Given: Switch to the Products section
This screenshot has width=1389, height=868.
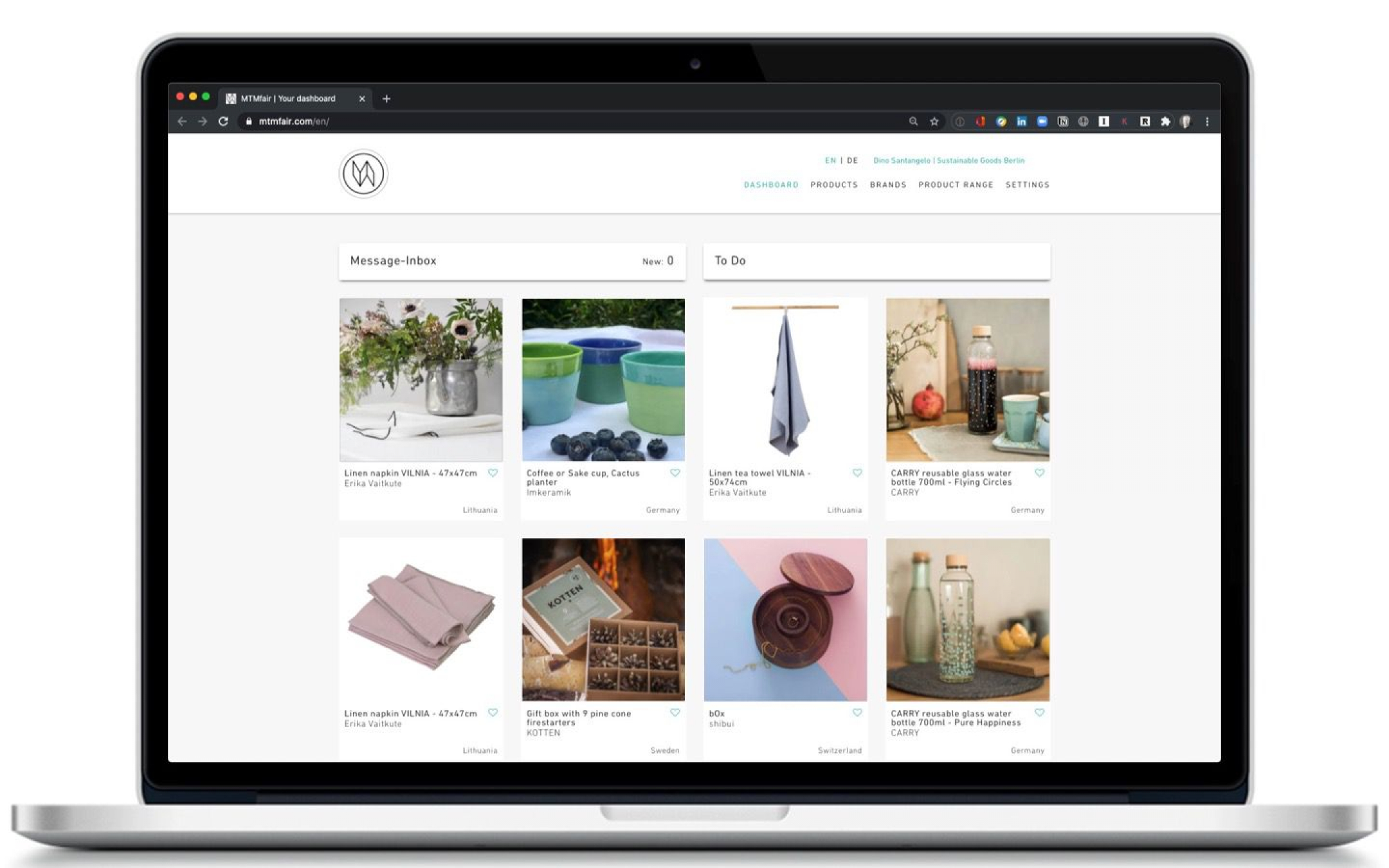Looking at the screenshot, I should [834, 185].
